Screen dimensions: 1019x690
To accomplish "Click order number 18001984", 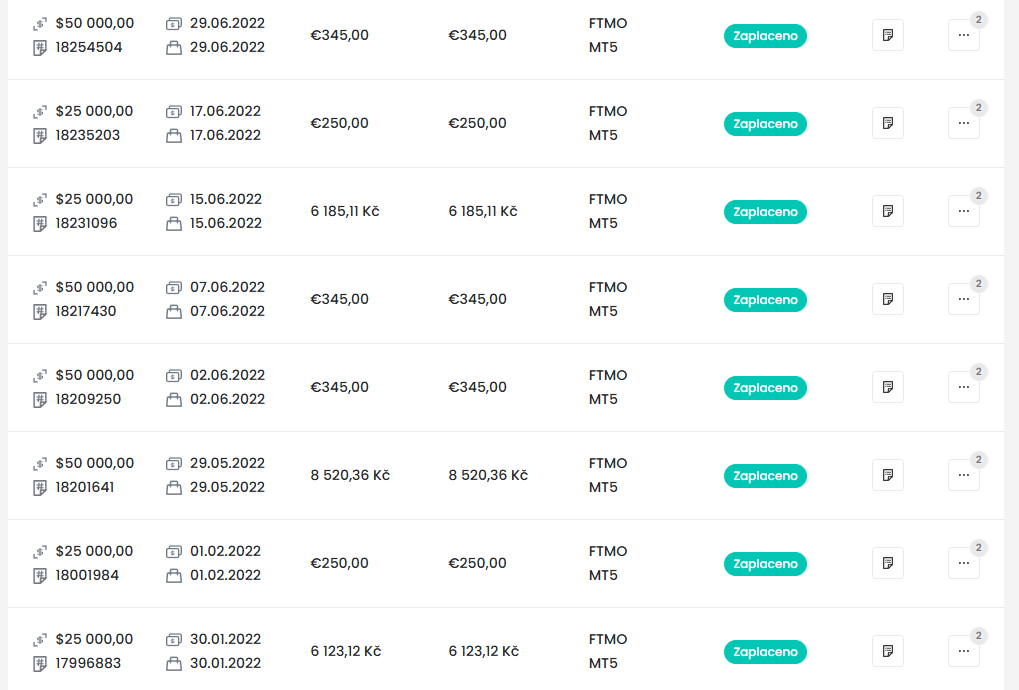I will pos(88,575).
